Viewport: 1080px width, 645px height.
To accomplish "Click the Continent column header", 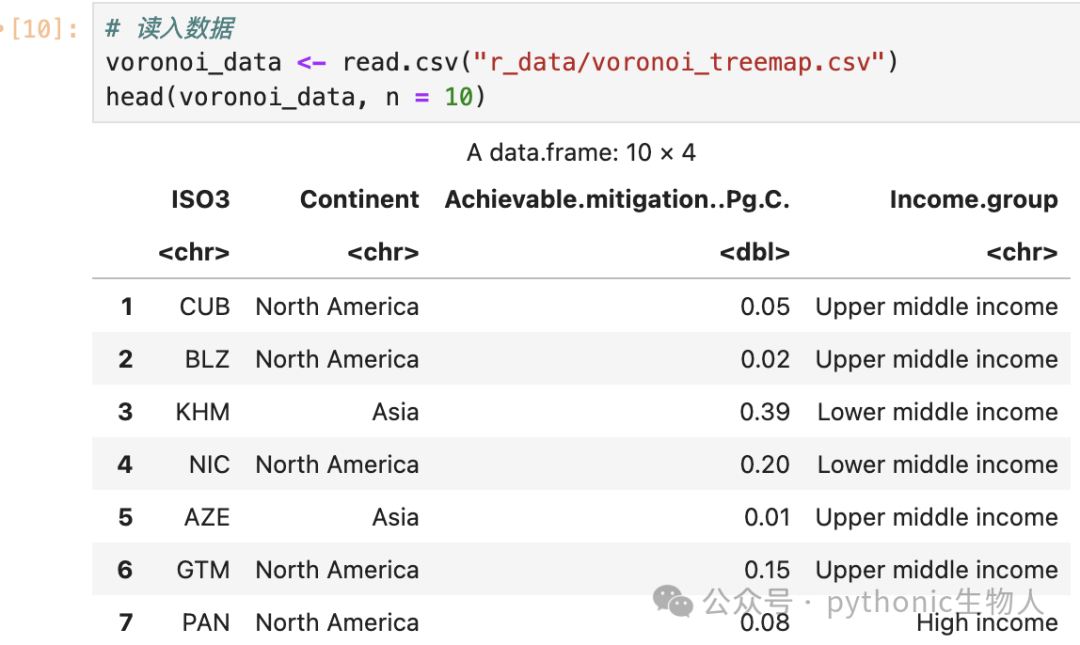I will tap(360, 199).
